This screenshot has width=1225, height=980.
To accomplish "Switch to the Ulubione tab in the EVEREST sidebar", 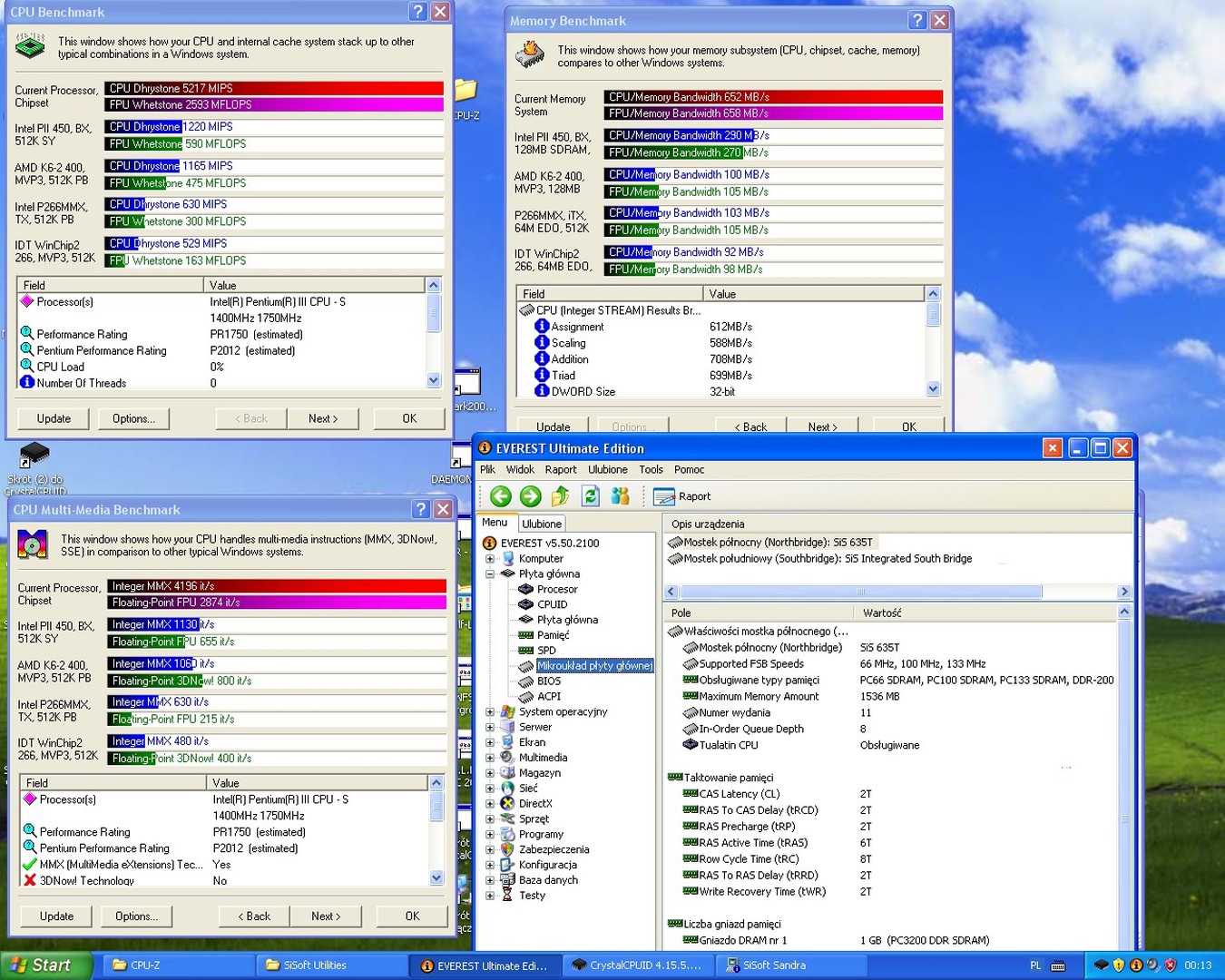I will coord(542,524).
